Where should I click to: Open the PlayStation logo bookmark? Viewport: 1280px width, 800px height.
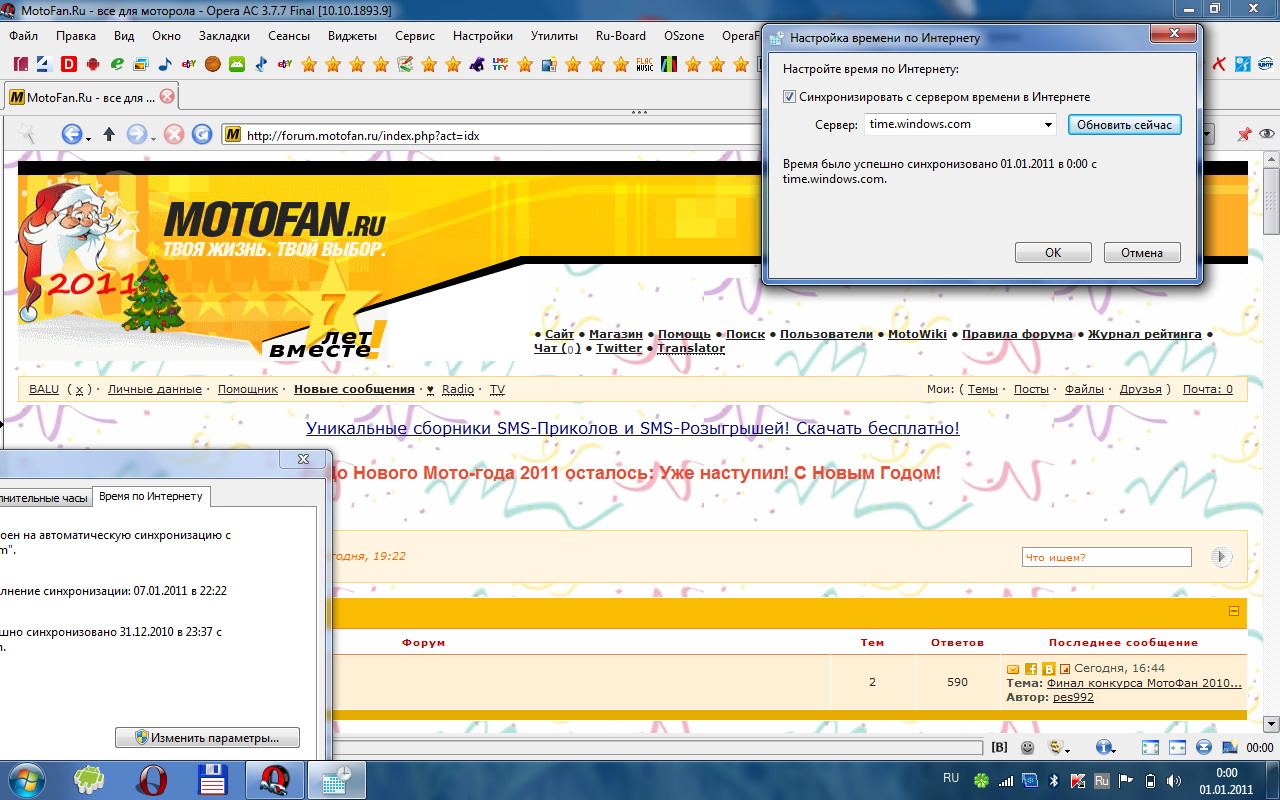coord(261,64)
